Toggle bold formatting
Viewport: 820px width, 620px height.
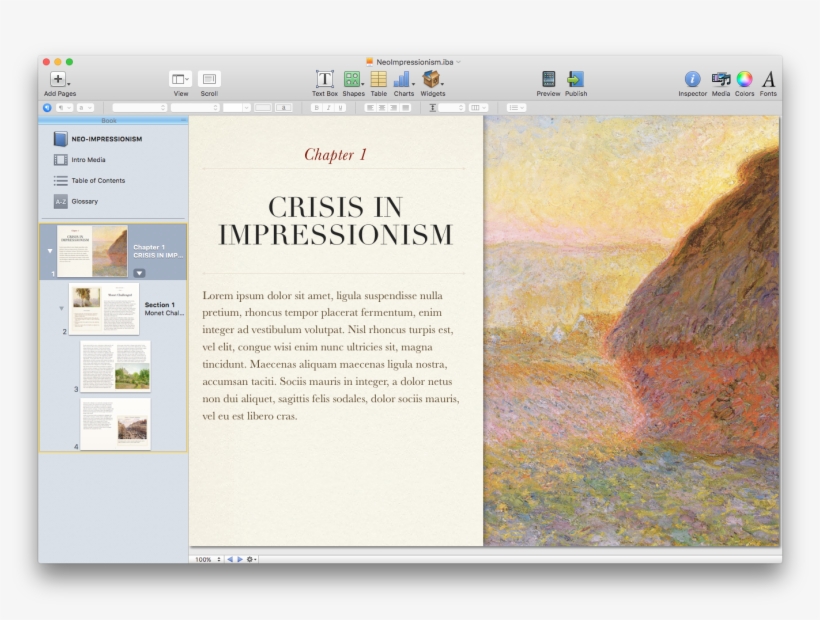pos(316,106)
